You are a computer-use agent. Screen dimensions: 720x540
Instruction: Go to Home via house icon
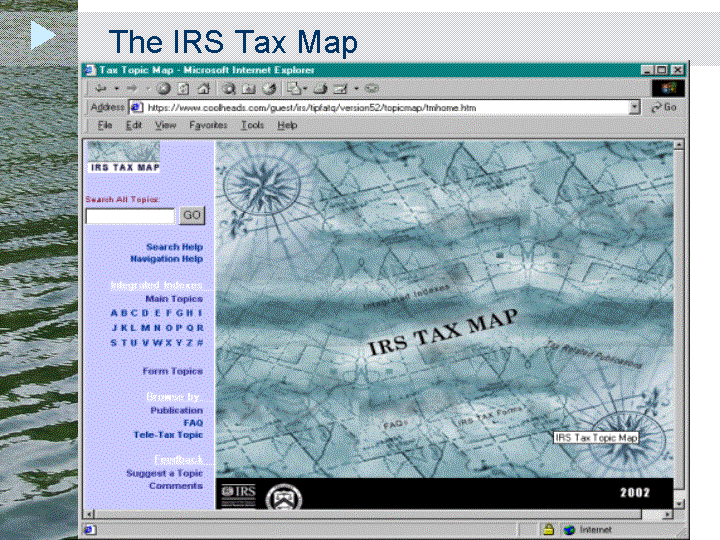click(x=203, y=88)
